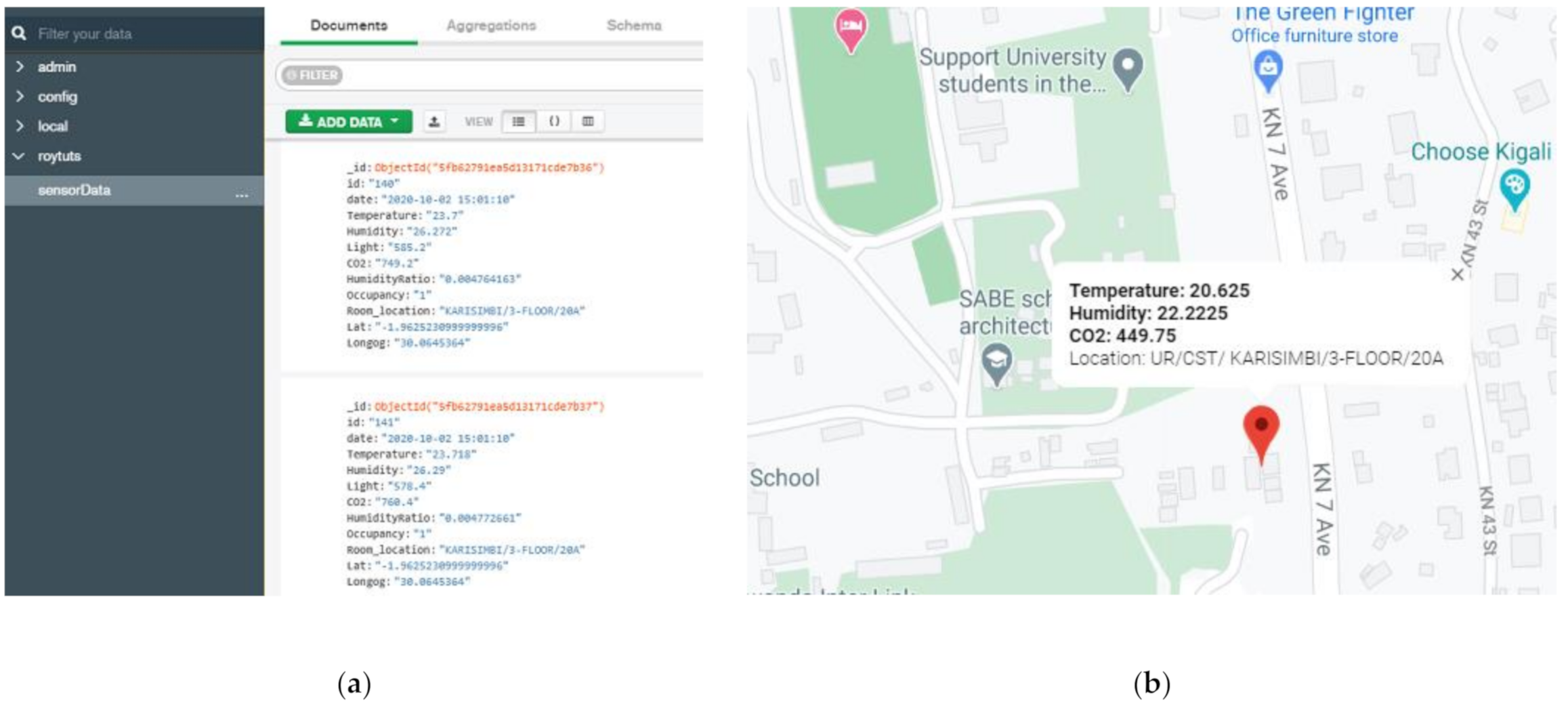The height and width of the screenshot is (708, 1568).
Task: Expand the admin database
Action: [x=20, y=66]
